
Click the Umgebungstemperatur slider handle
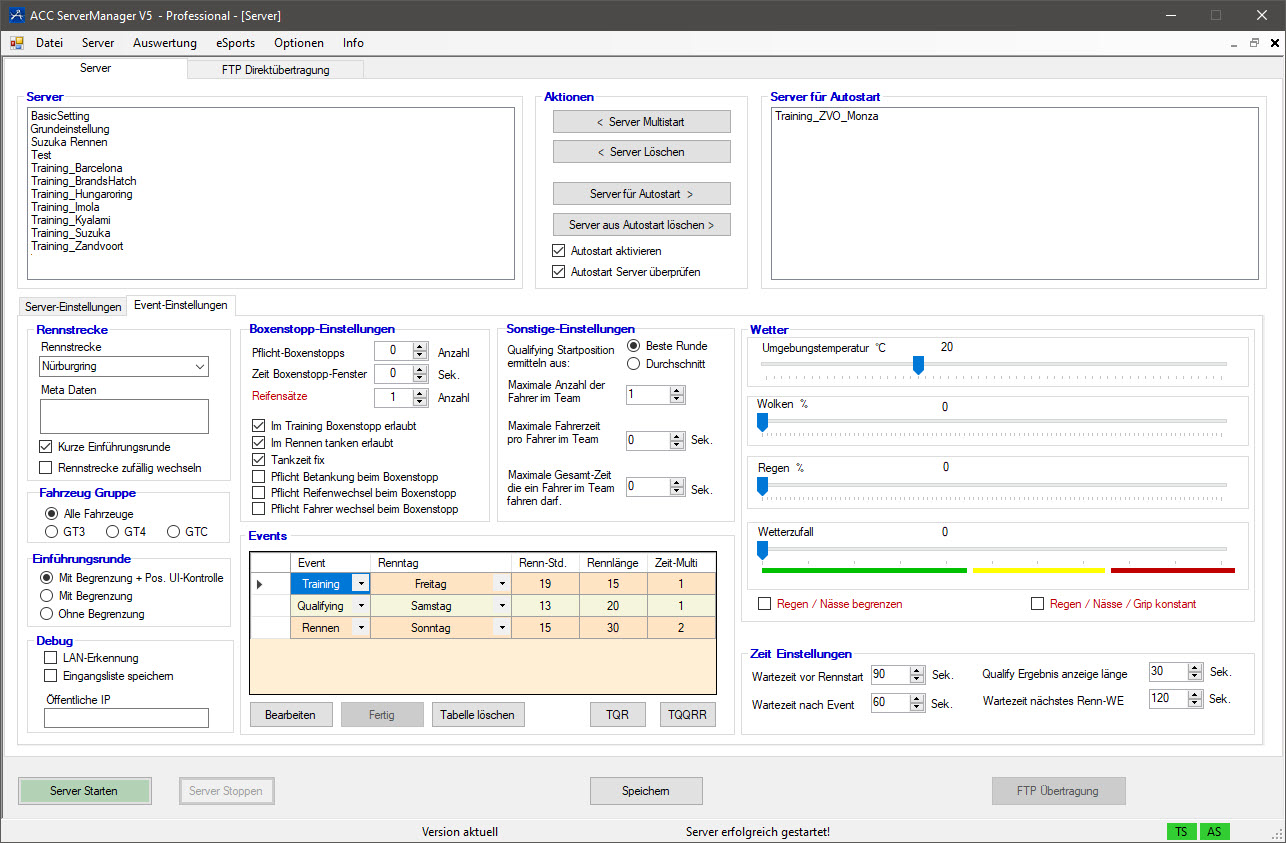pos(918,366)
